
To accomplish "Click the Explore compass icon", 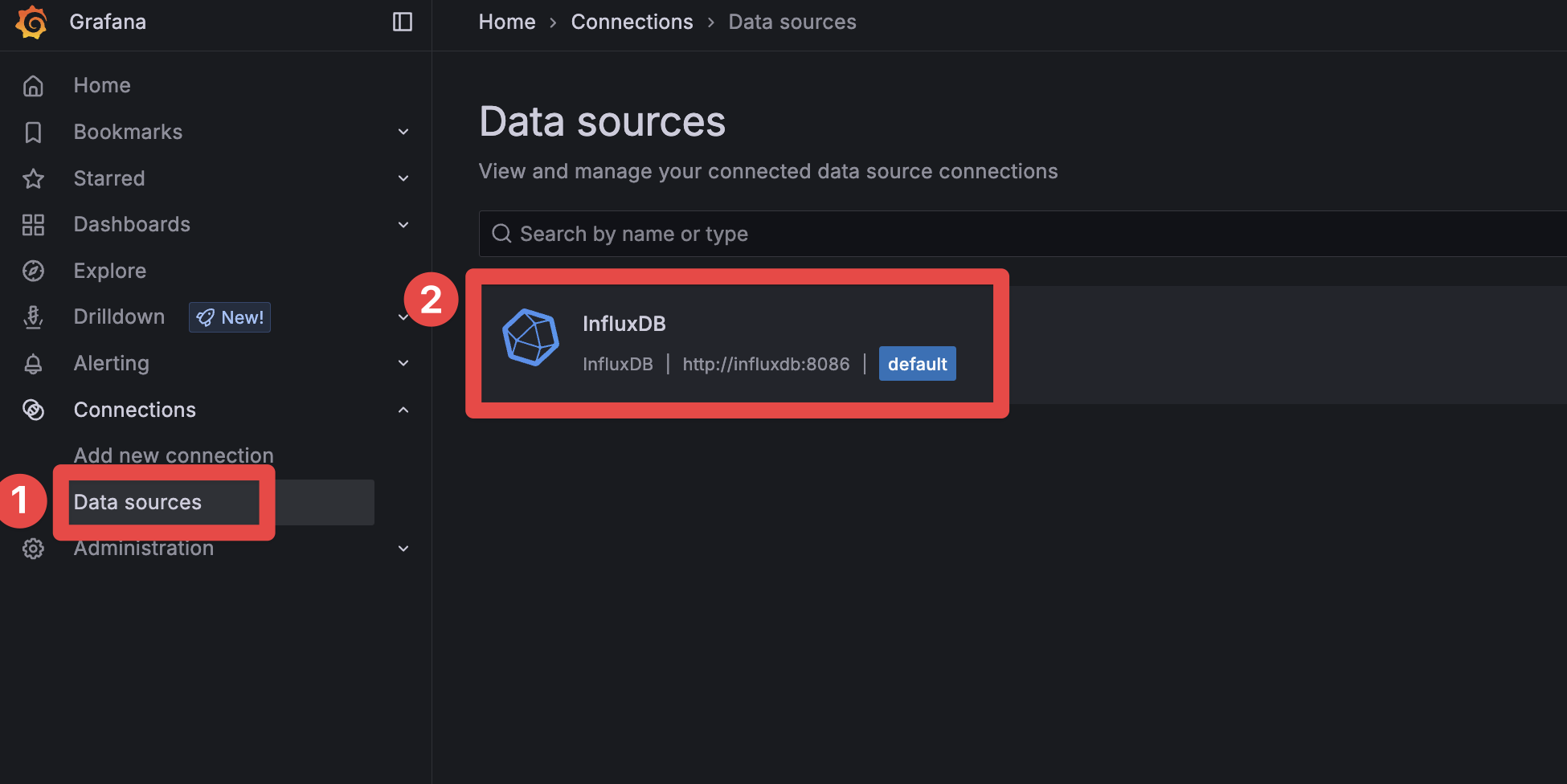I will [x=33, y=271].
